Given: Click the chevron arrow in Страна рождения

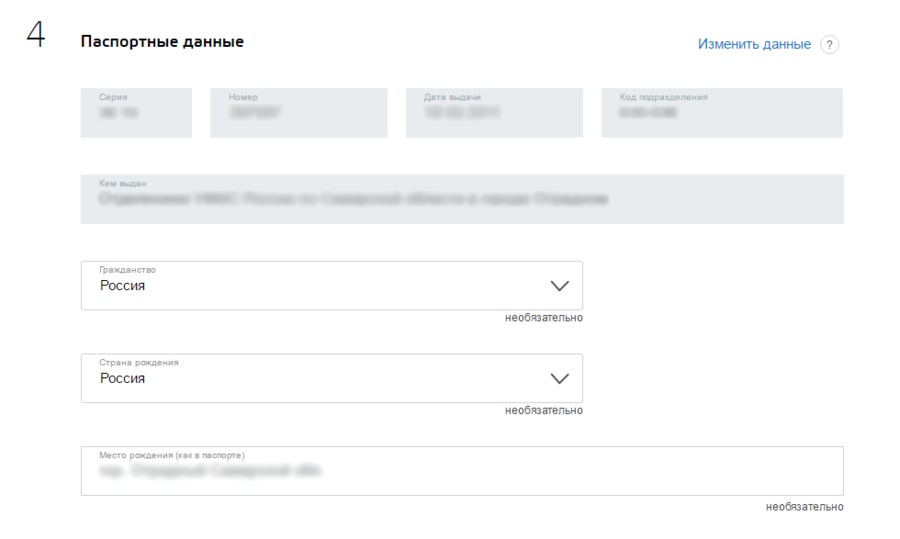Looking at the screenshot, I should [560, 378].
